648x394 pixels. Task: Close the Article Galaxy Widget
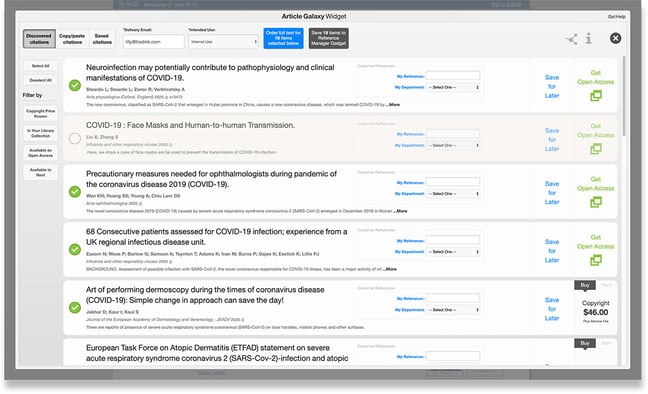(x=615, y=38)
